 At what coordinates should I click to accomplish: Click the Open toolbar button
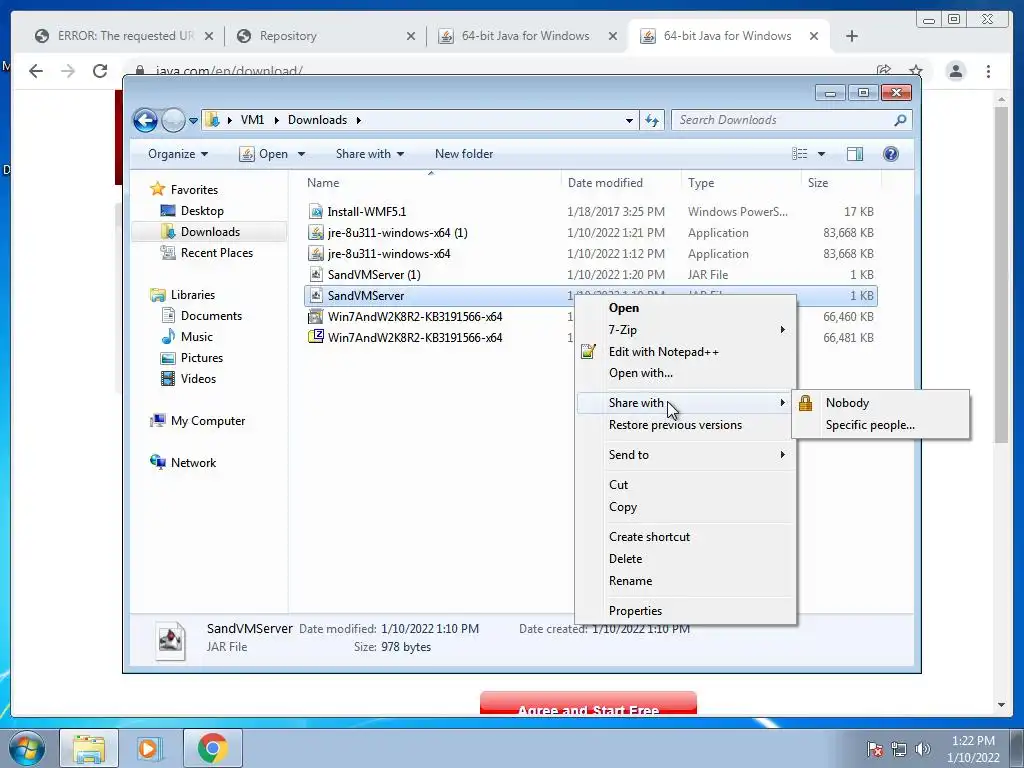pyautogui.click(x=263, y=154)
